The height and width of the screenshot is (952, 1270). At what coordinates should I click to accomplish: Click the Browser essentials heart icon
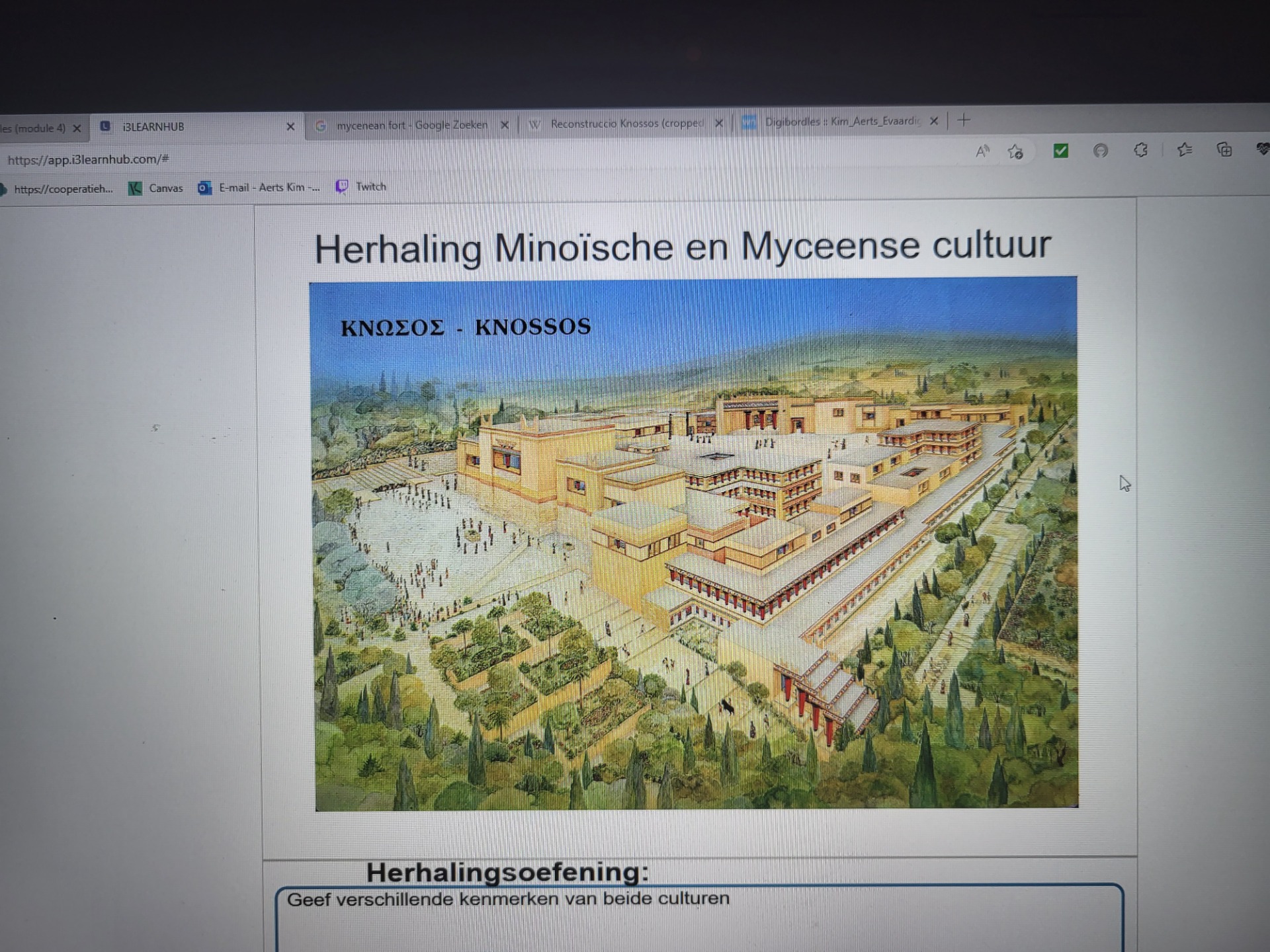pyautogui.click(x=1262, y=149)
